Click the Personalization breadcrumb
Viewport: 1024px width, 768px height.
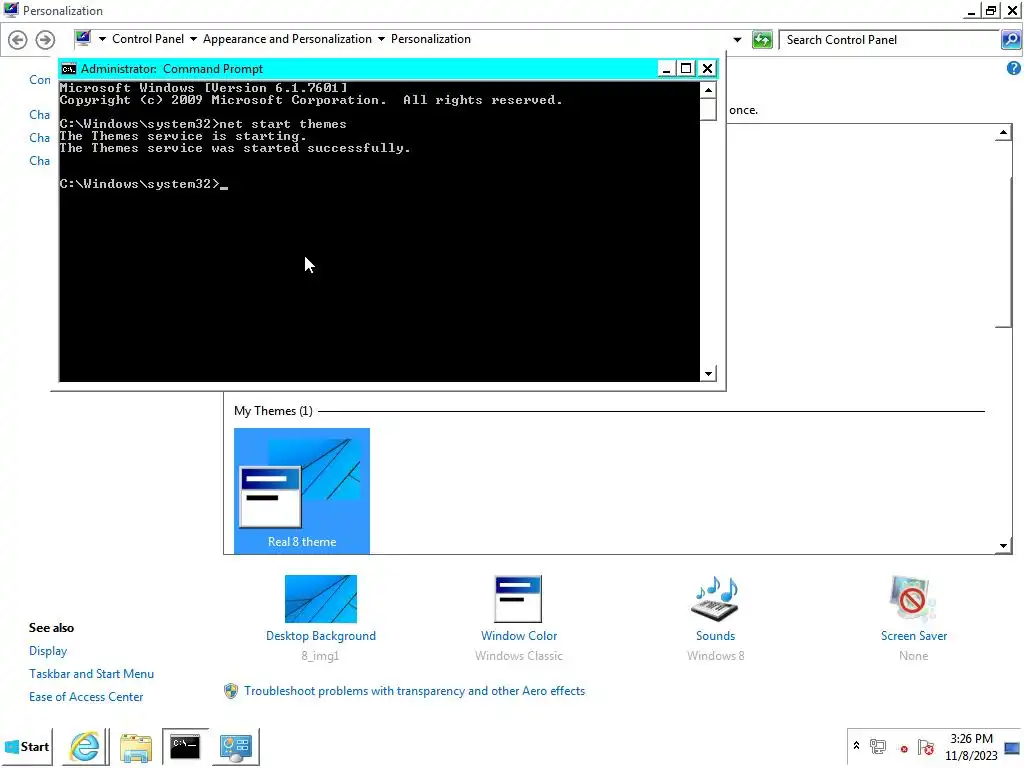(431, 39)
